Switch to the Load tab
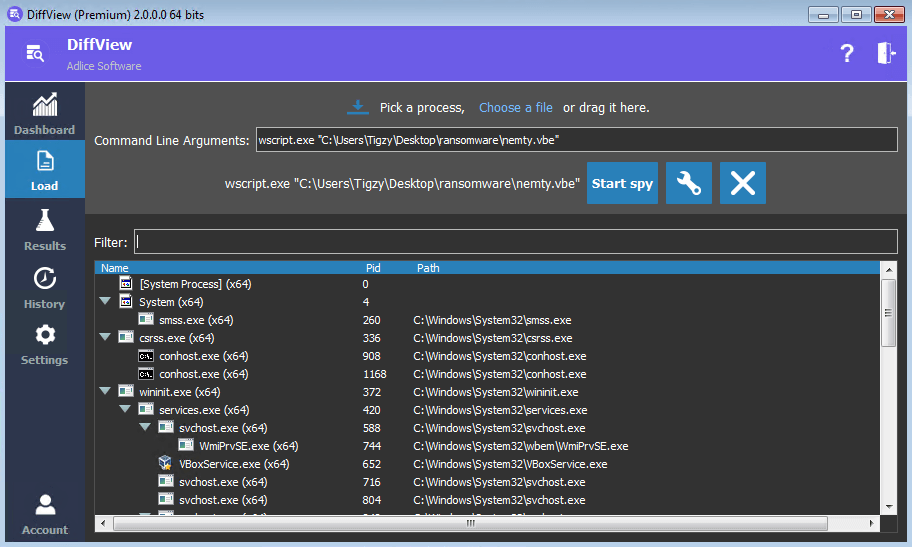912x547 pixels. (x=44, y=170)
